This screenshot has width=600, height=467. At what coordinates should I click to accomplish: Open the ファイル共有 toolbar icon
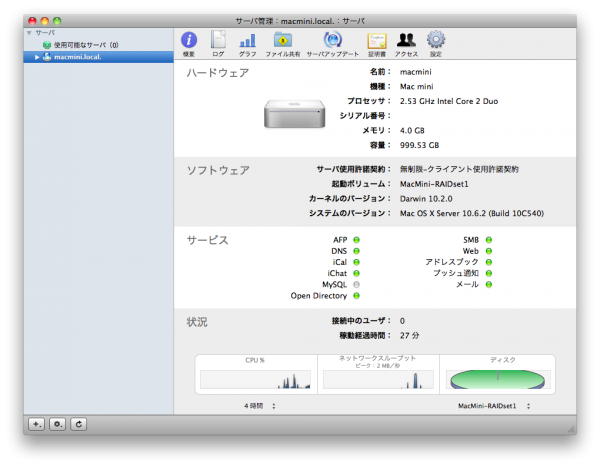tap(283, 44)
